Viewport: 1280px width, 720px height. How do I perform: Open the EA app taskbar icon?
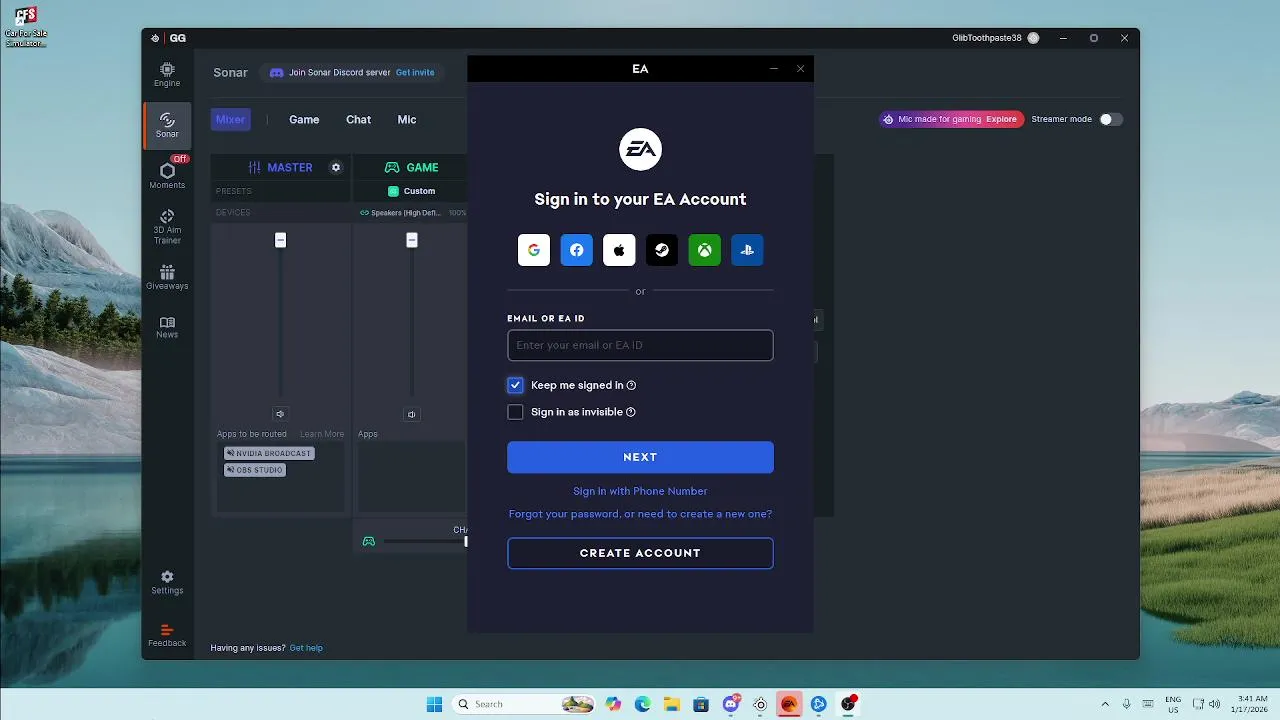(789, 704)
